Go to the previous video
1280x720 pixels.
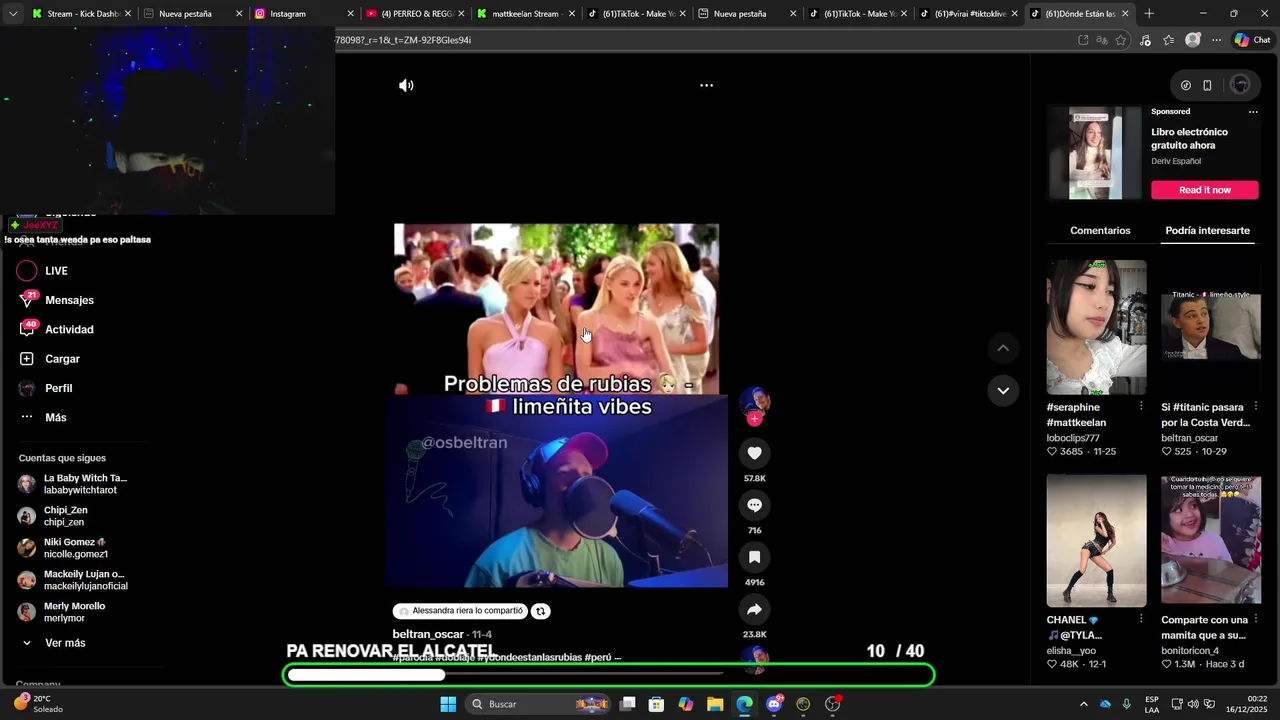pyautogui.click(x=1003, y=348)
